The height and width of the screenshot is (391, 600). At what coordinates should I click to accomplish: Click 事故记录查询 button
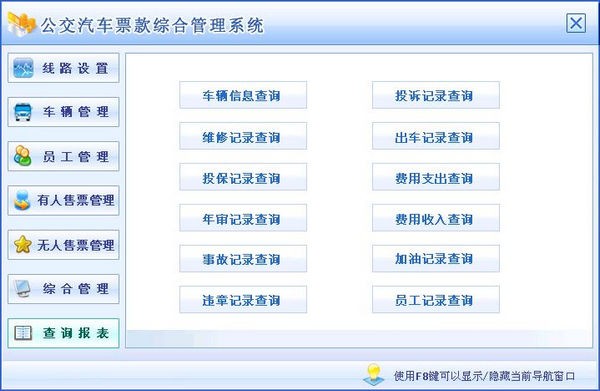point(243,259)
